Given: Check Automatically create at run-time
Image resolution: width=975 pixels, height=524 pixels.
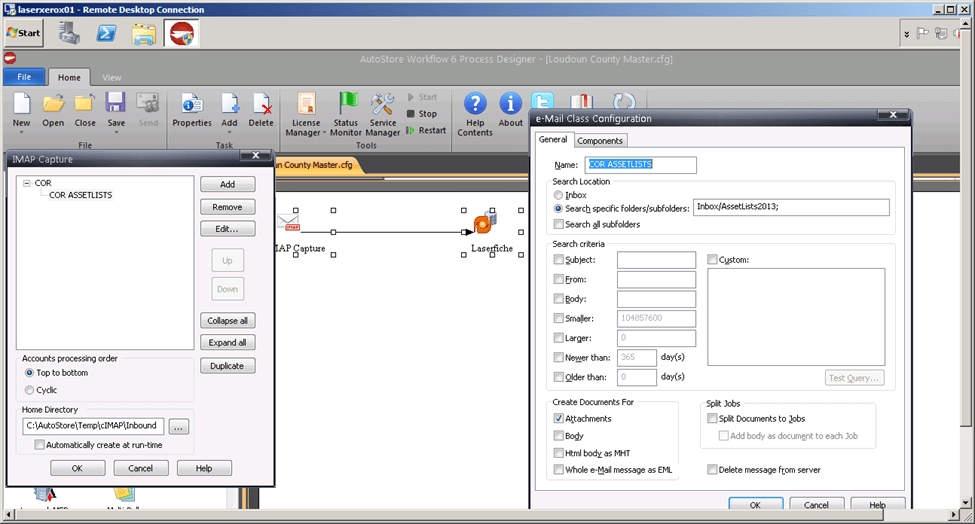Looking at the screenshot, I should coord(40,445).
